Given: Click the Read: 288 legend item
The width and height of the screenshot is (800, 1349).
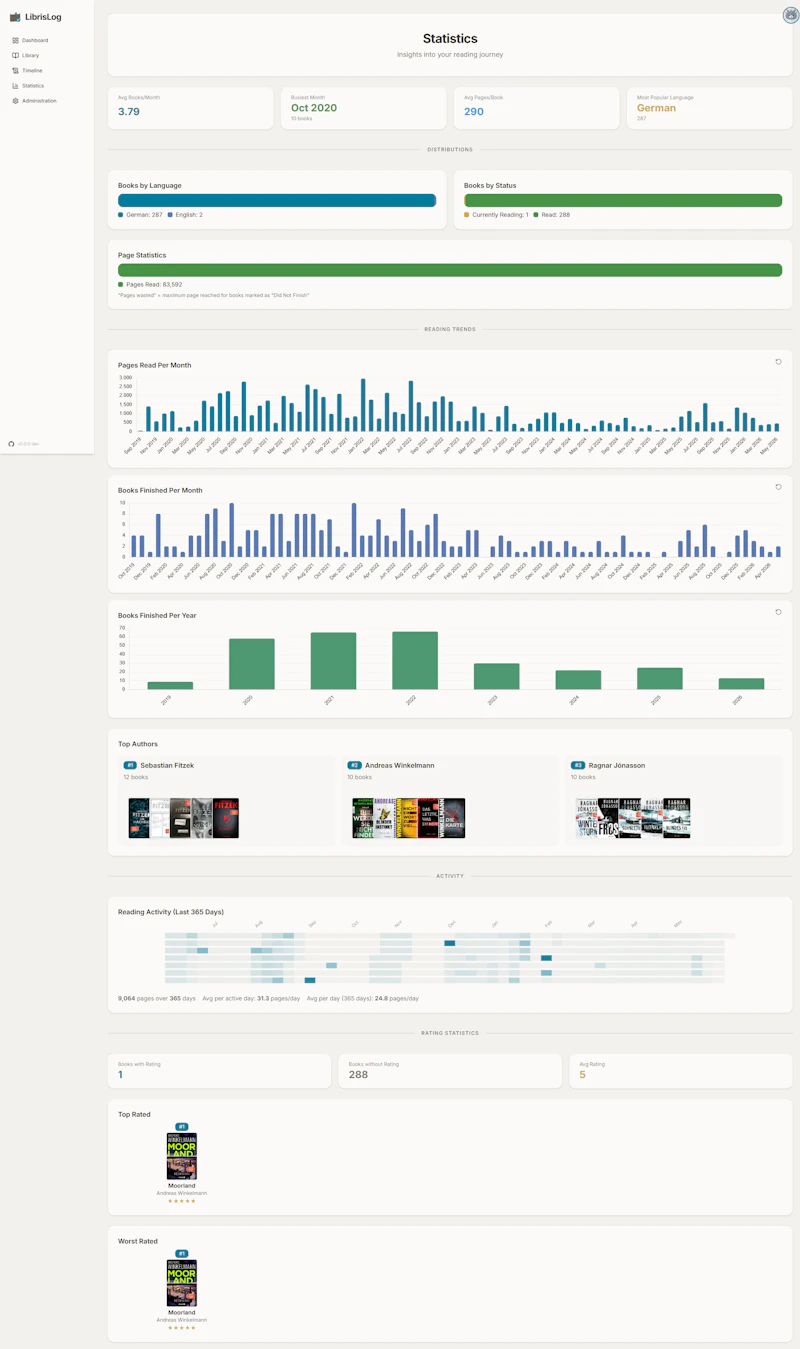Looking at the screenshot, I should click(552, 214).
